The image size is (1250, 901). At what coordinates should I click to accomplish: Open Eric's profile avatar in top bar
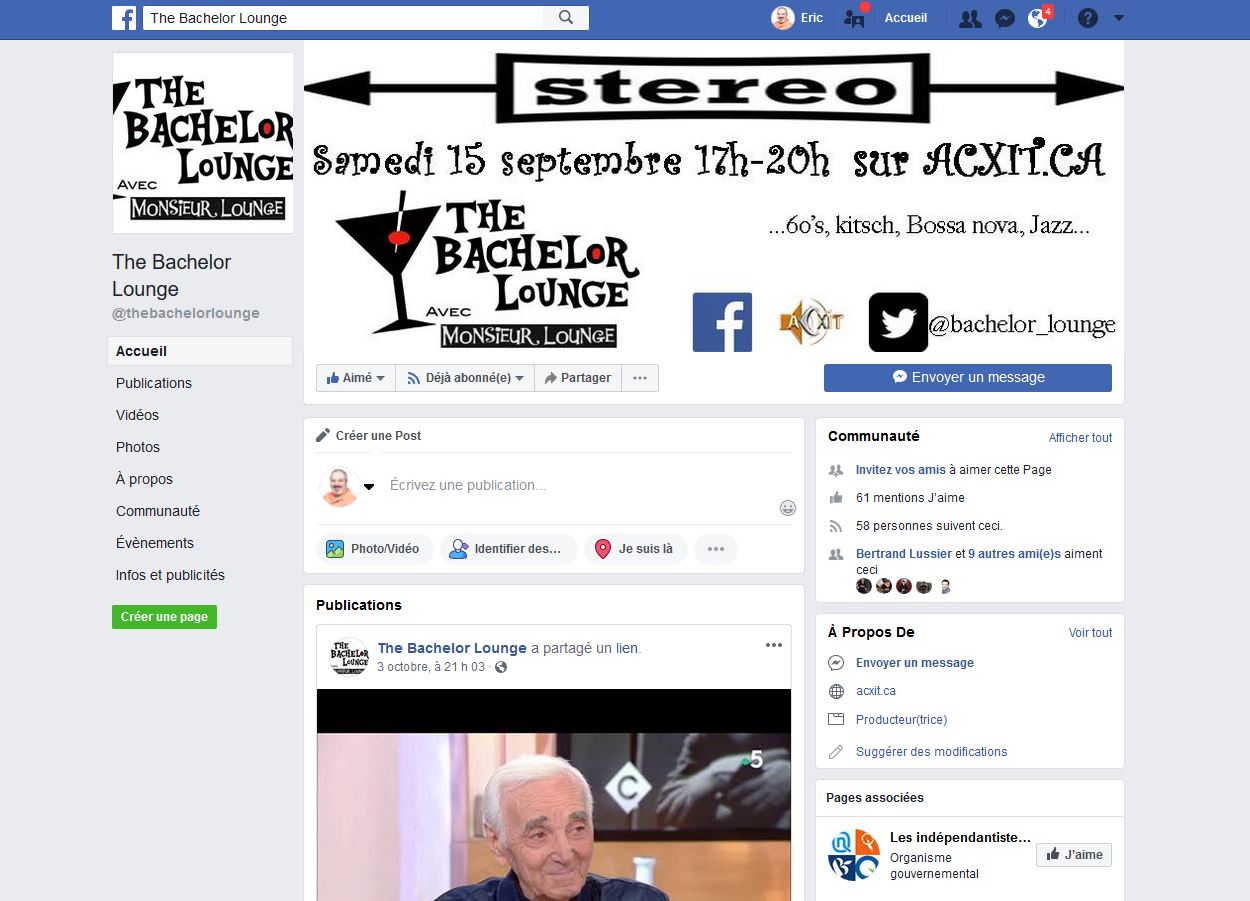pyautogui.click(x=782, y=18)
